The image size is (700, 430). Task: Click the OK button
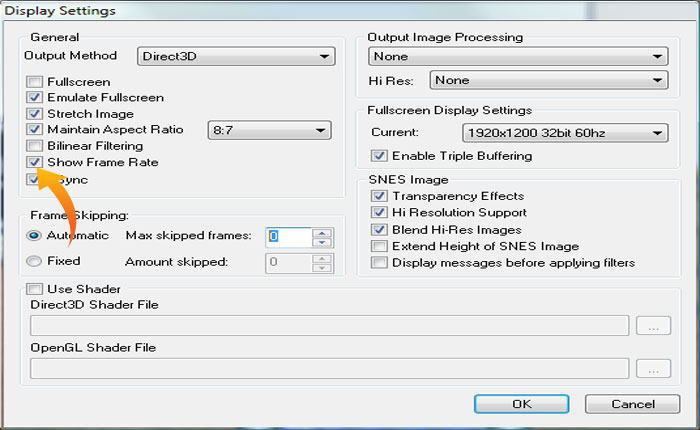pos(521,404)
